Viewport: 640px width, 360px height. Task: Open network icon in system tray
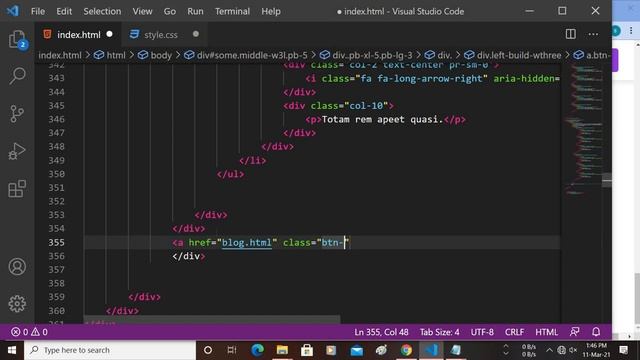pyautogui.click(x=561, y=350)
